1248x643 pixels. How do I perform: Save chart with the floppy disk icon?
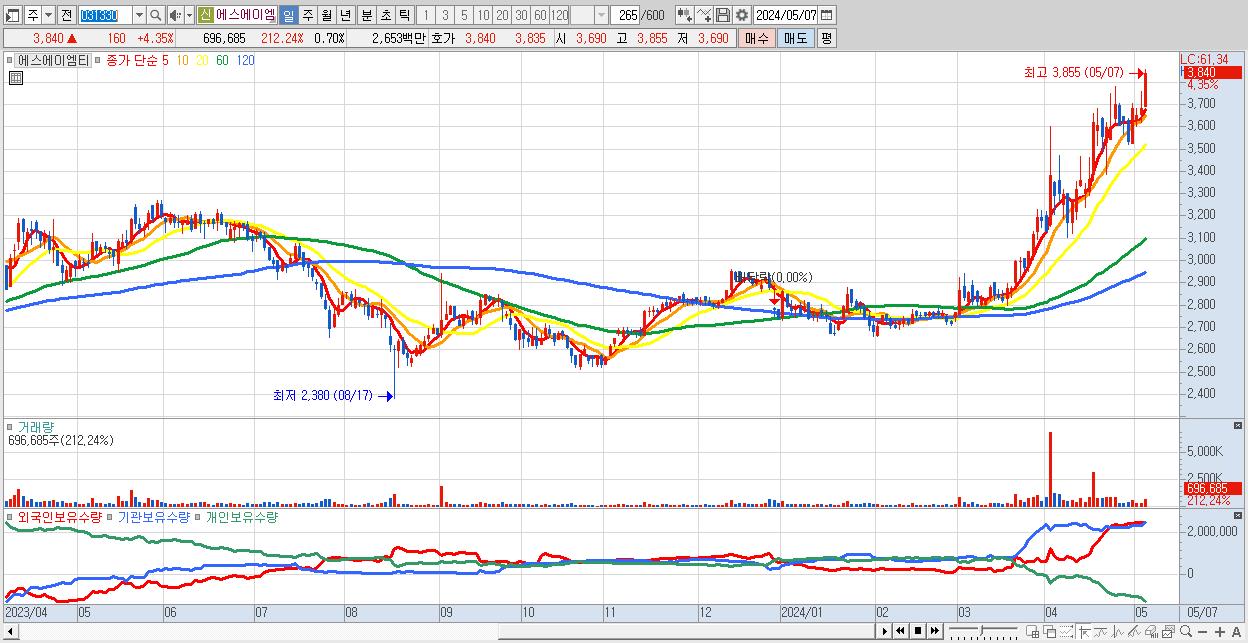click(x=723, y=15)
